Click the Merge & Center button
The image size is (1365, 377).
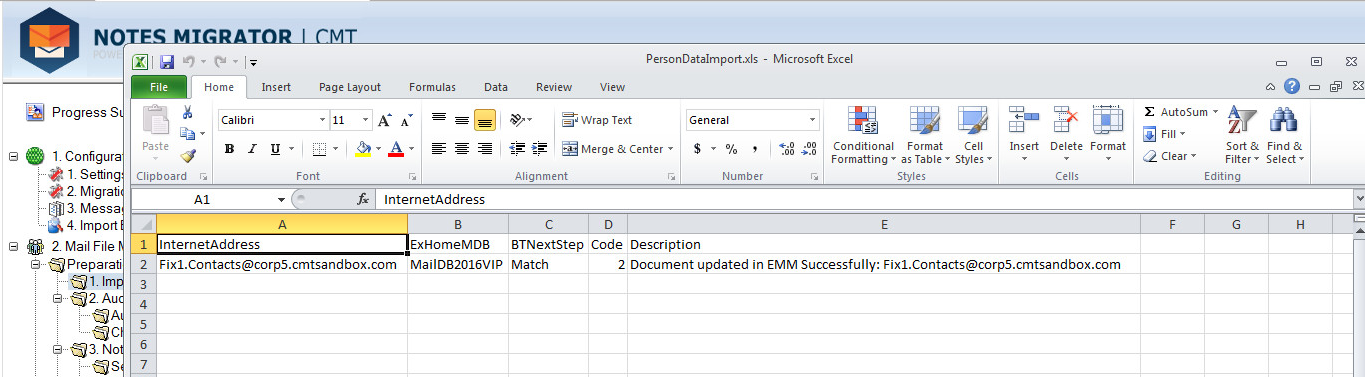click(x=617, y=149)
